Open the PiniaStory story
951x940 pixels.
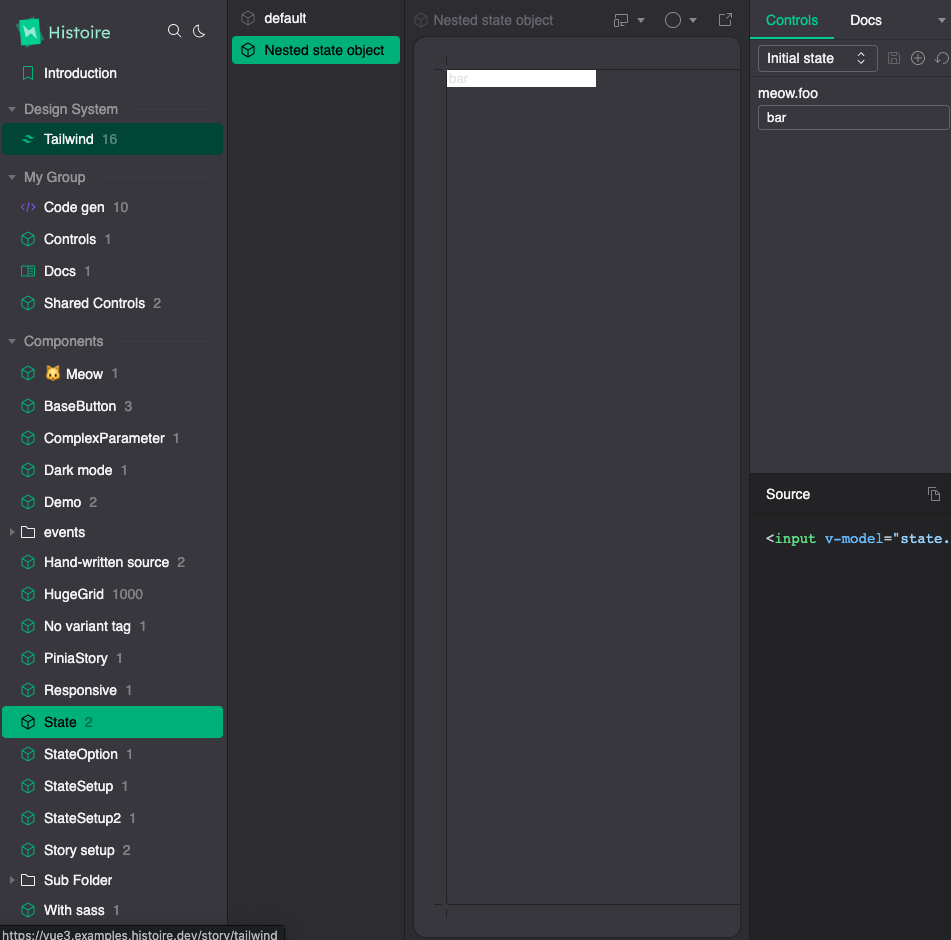point(112,658)
